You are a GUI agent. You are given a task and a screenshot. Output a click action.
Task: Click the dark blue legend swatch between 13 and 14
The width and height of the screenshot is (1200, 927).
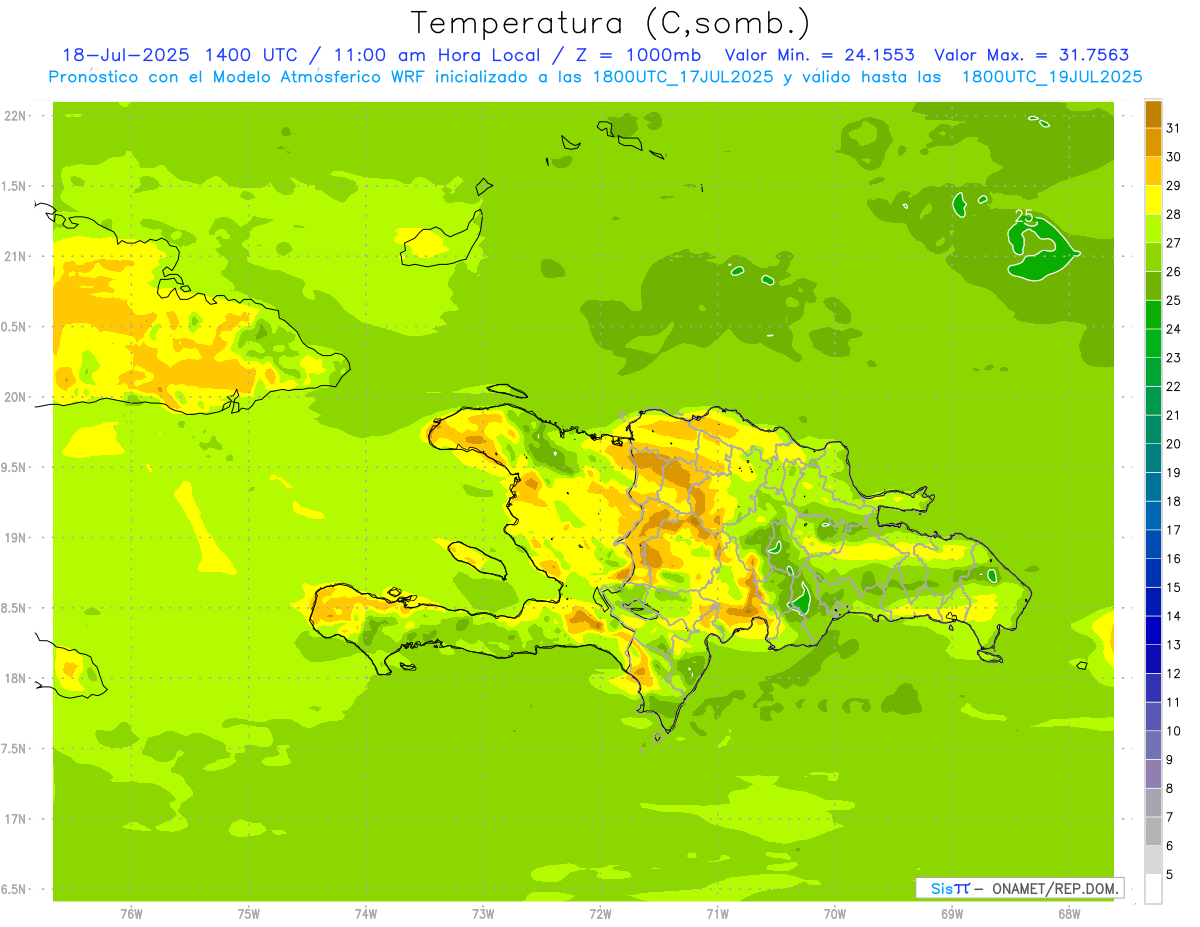coord(1153,630)
